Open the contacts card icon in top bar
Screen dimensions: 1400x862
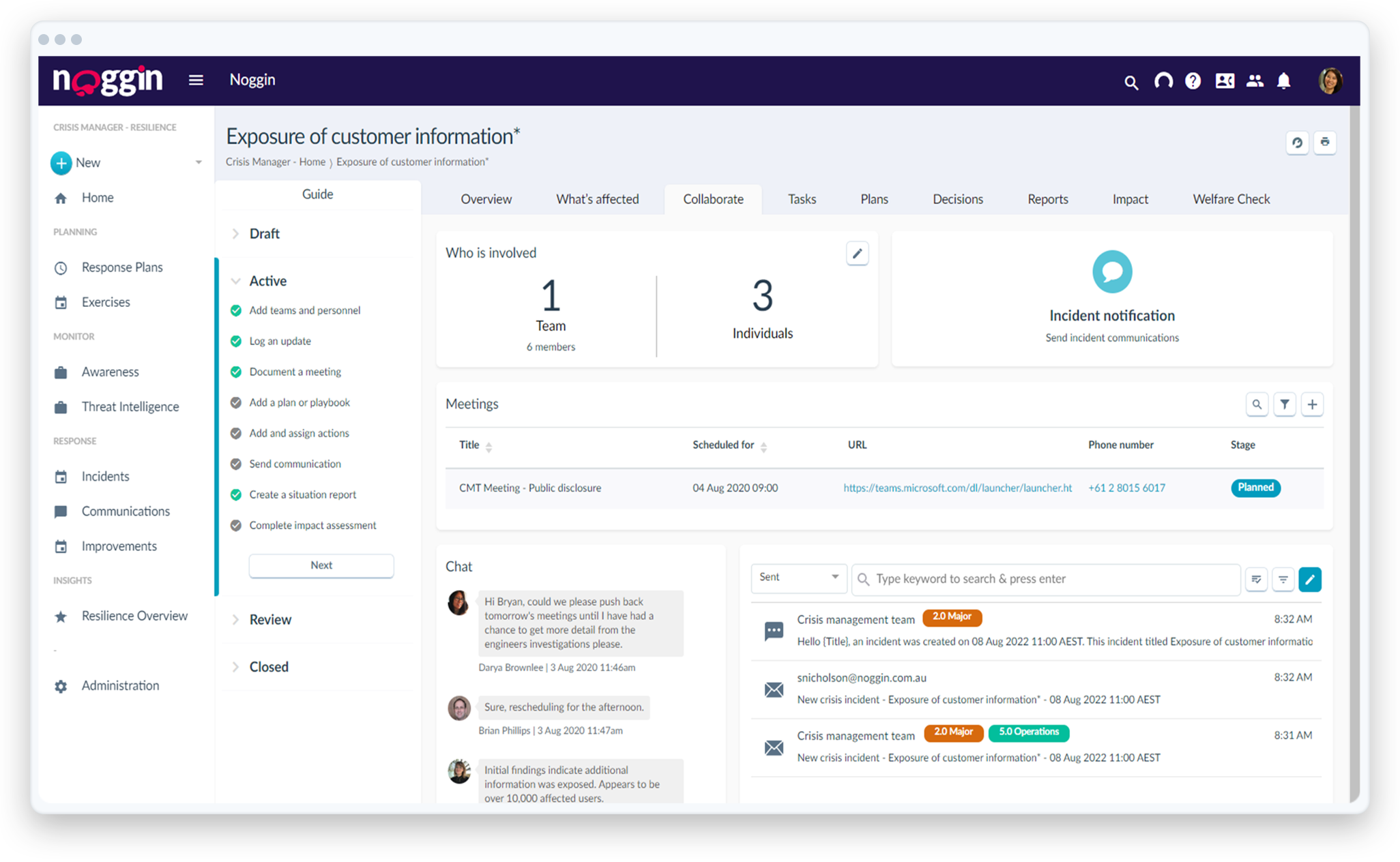(x=1224, y=80)
